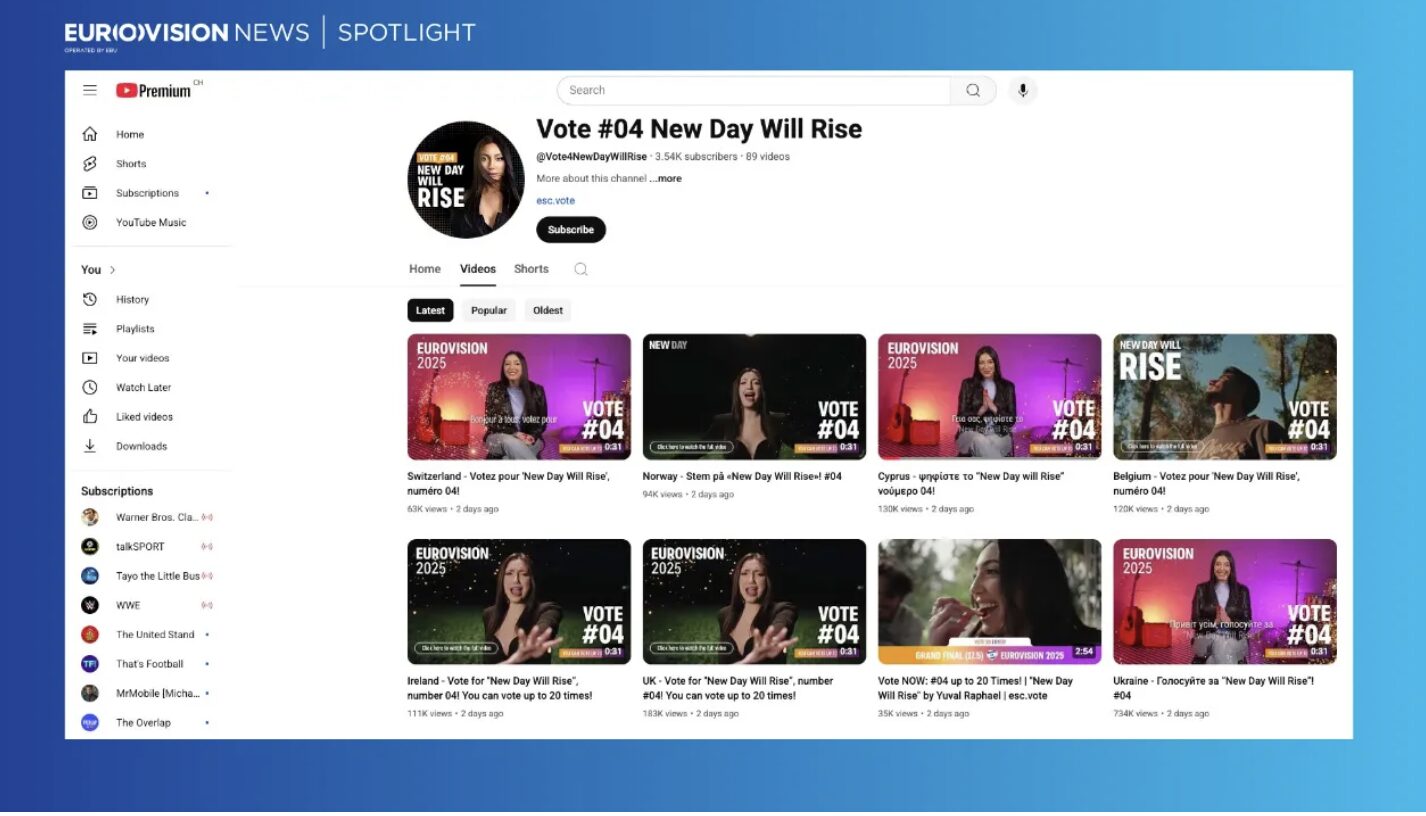The image size is (1426, 816).
Task: Select the Oldest filter chip
Action: pyautogui.click(x=548, y=310)
